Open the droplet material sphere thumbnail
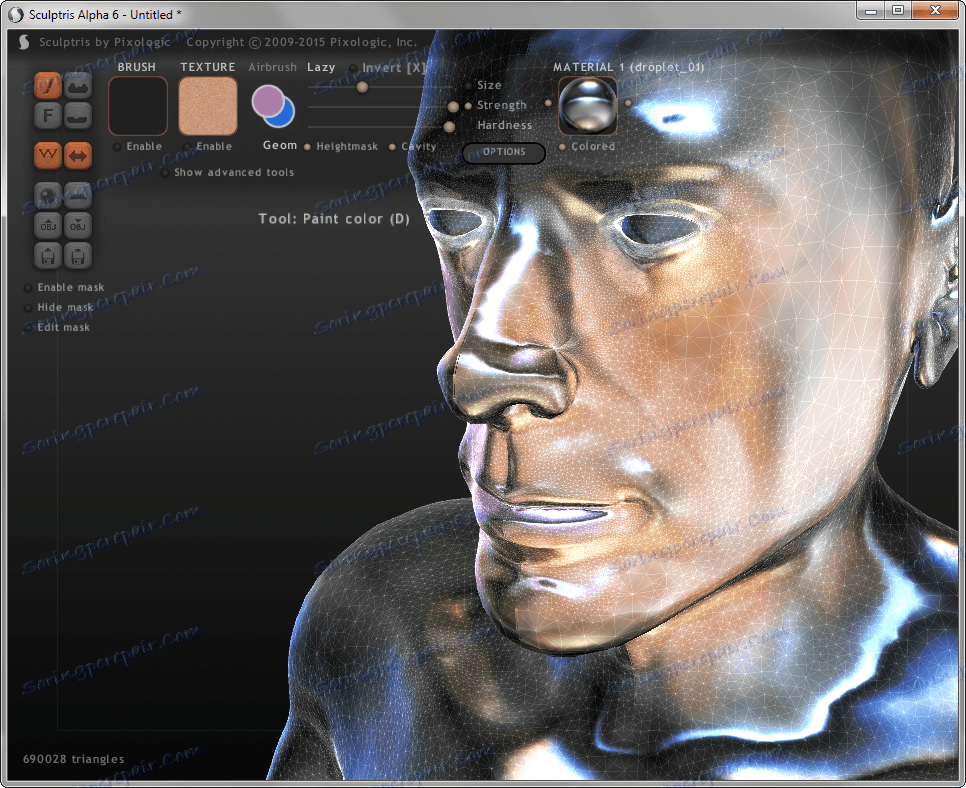 (587, 105)
